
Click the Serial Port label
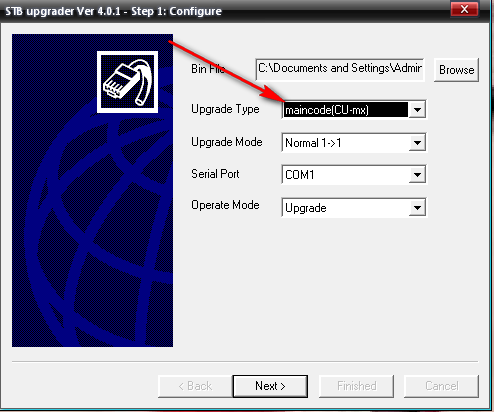(x=215, y=174)
